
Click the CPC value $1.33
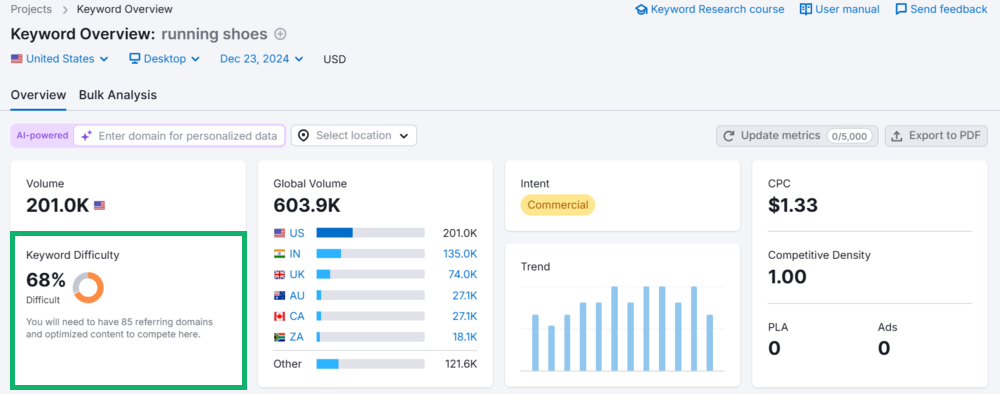pos(793,205)
